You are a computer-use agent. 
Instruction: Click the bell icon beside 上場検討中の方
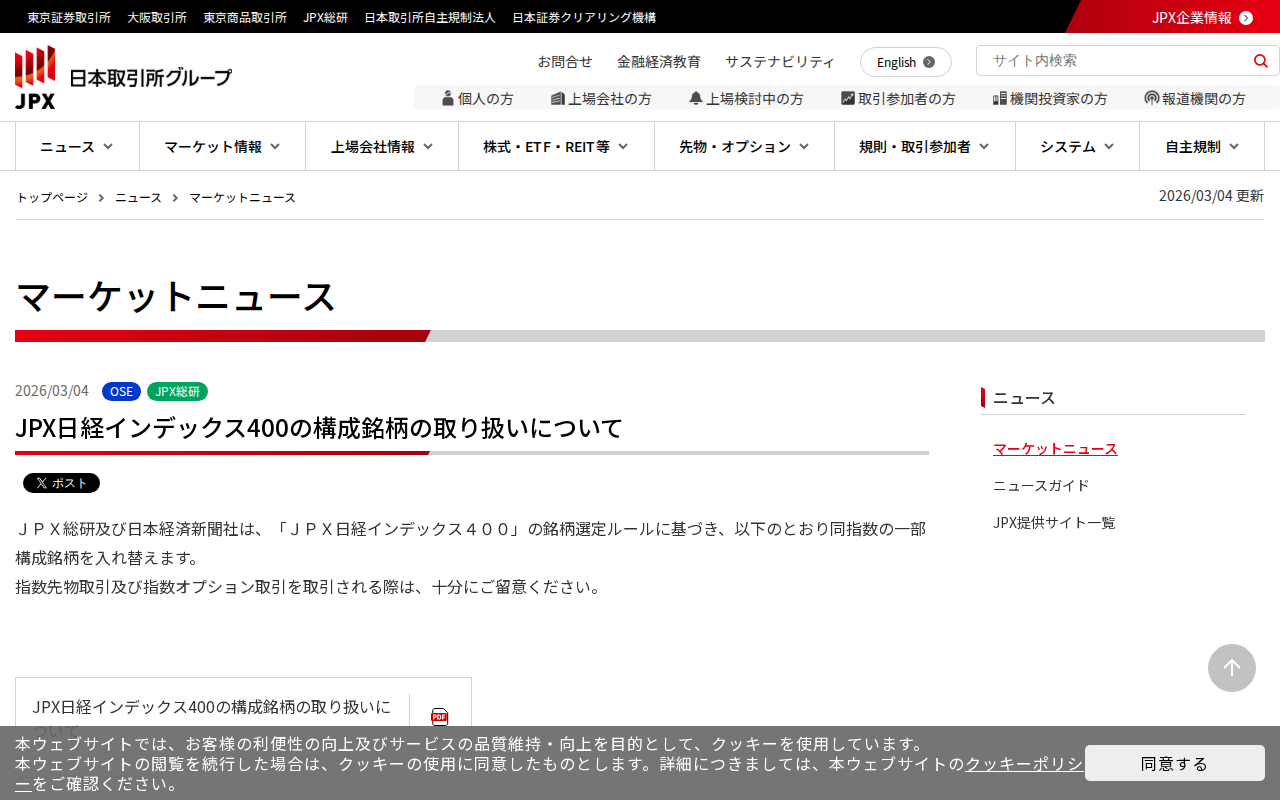pyautogui.click(x=696, y=98)
